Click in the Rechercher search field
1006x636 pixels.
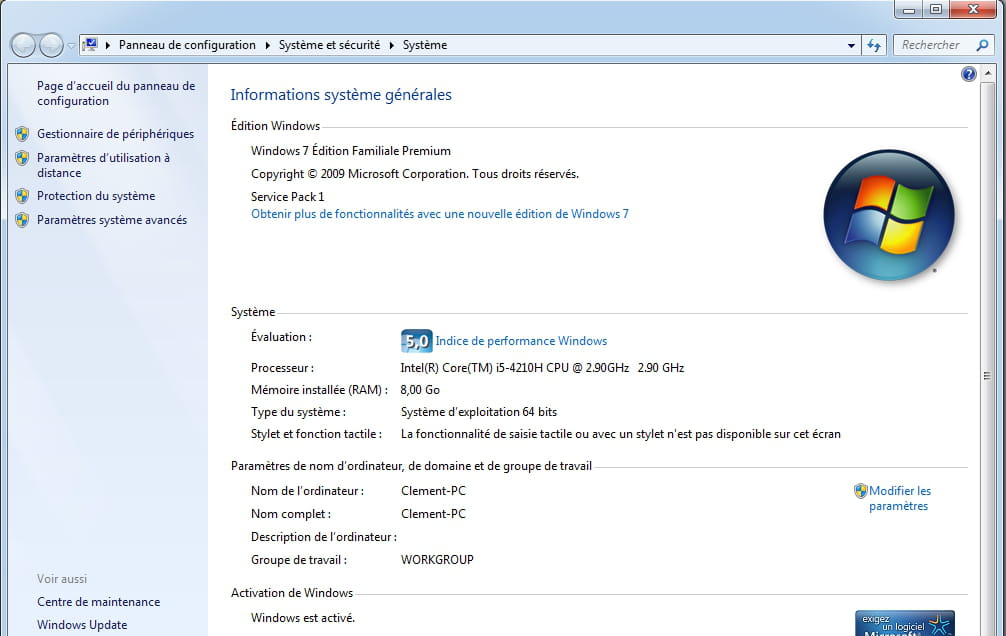coord(940,45)
